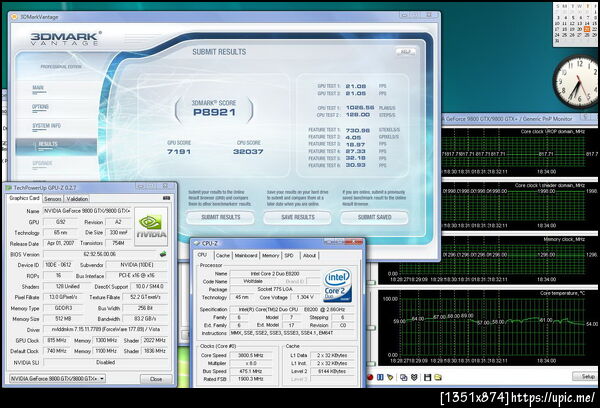Click the Feature Test 1 value 730.96
The image size is (600, 408).
point(357,130)
